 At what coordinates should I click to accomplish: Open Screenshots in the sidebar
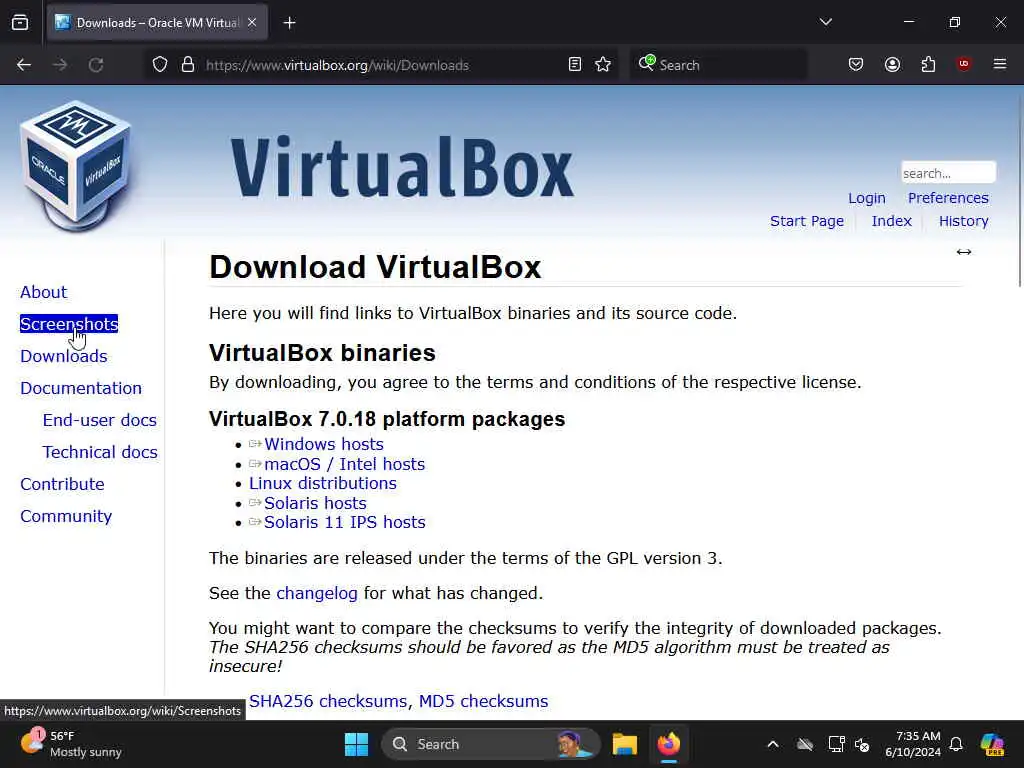click(69, 324)
